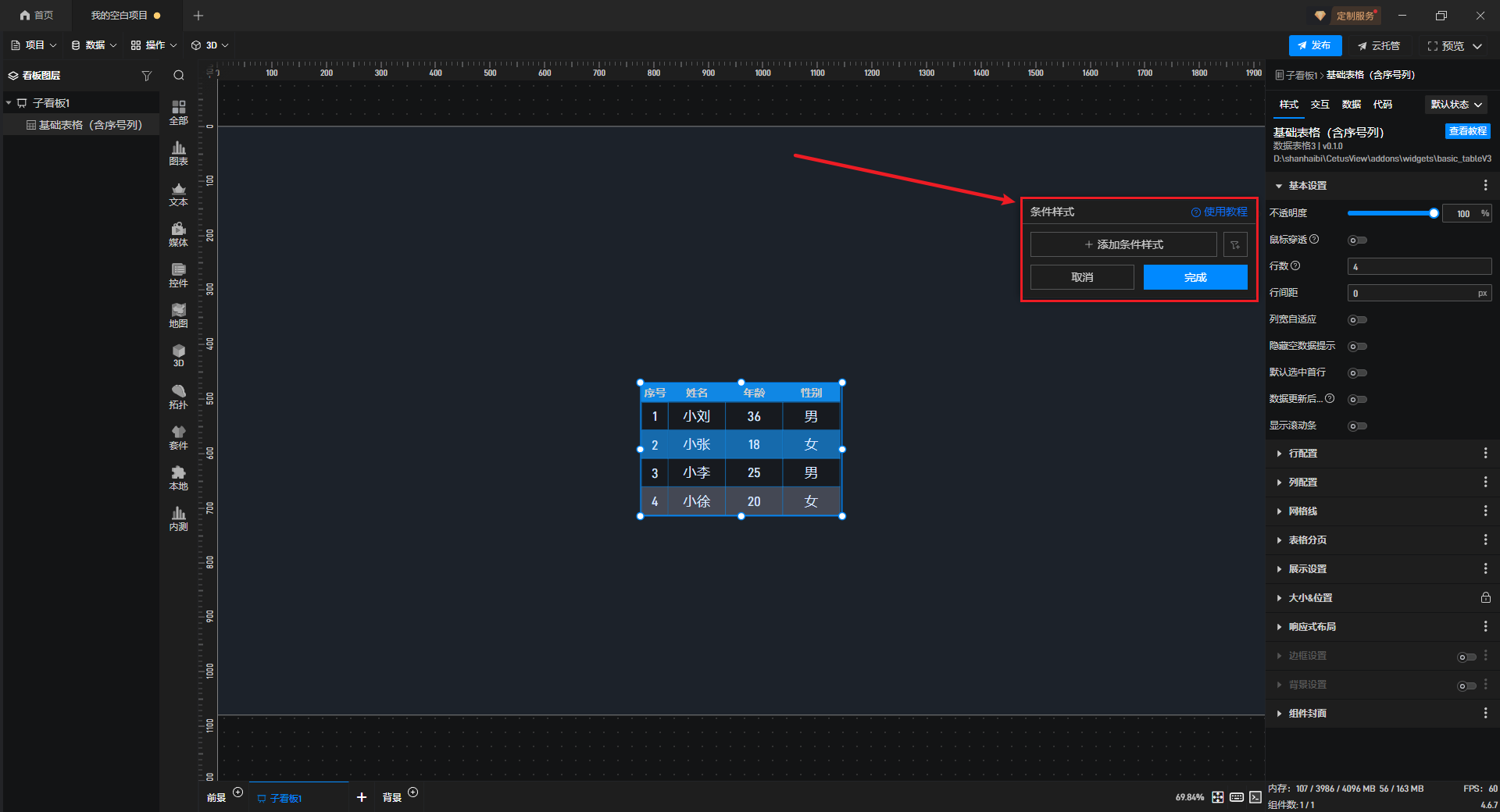Click the lock icon beside 大小&位置
Viewport: 1500px width, 812px height.
point(1485,598)
